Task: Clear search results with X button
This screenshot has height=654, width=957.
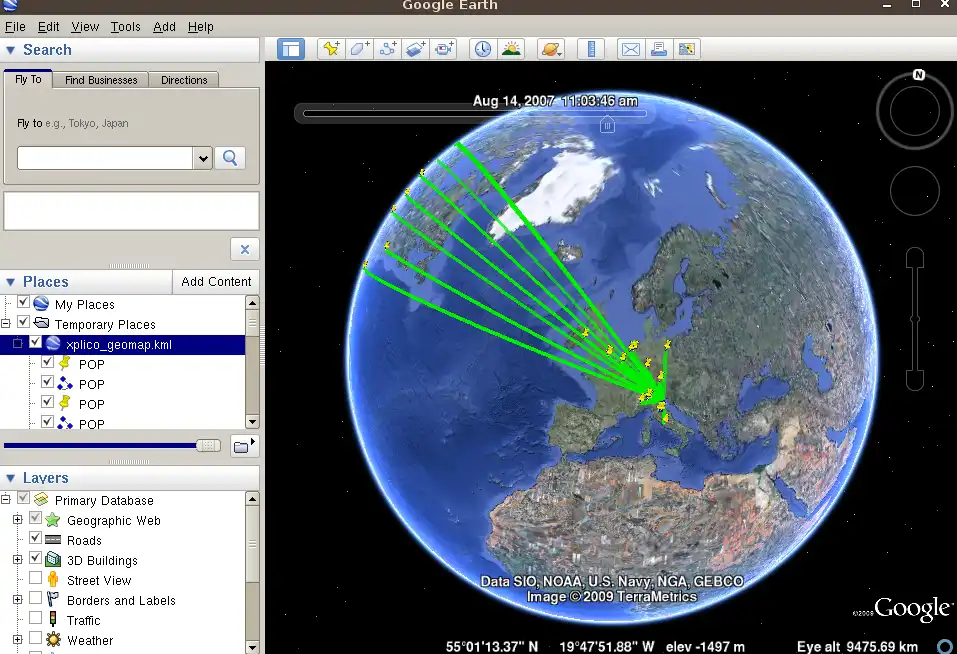Action: click(x=245, y=250)
